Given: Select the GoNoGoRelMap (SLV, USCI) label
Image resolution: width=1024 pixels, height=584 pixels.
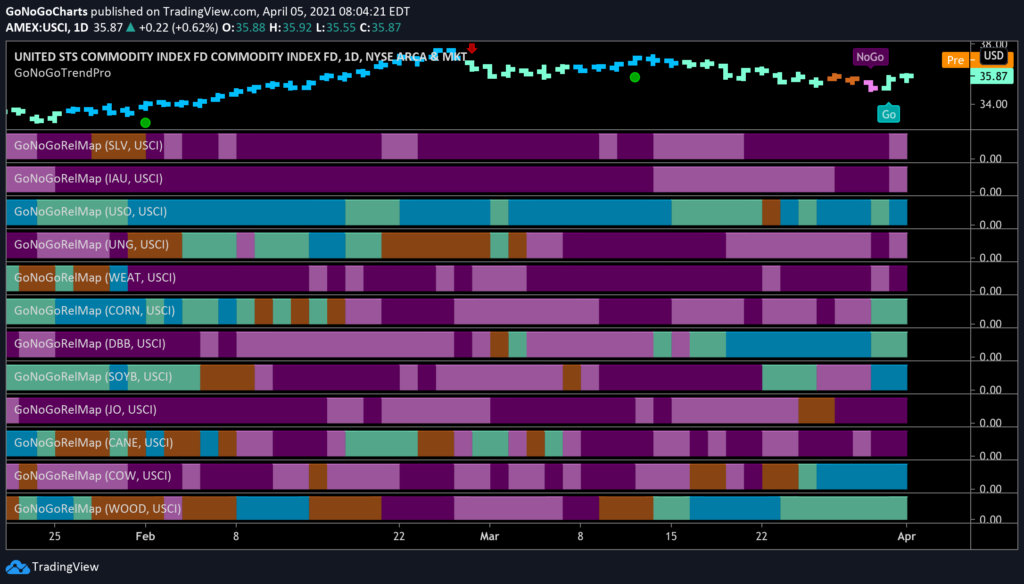Looking at the screenshot, I should pos(88,146).
